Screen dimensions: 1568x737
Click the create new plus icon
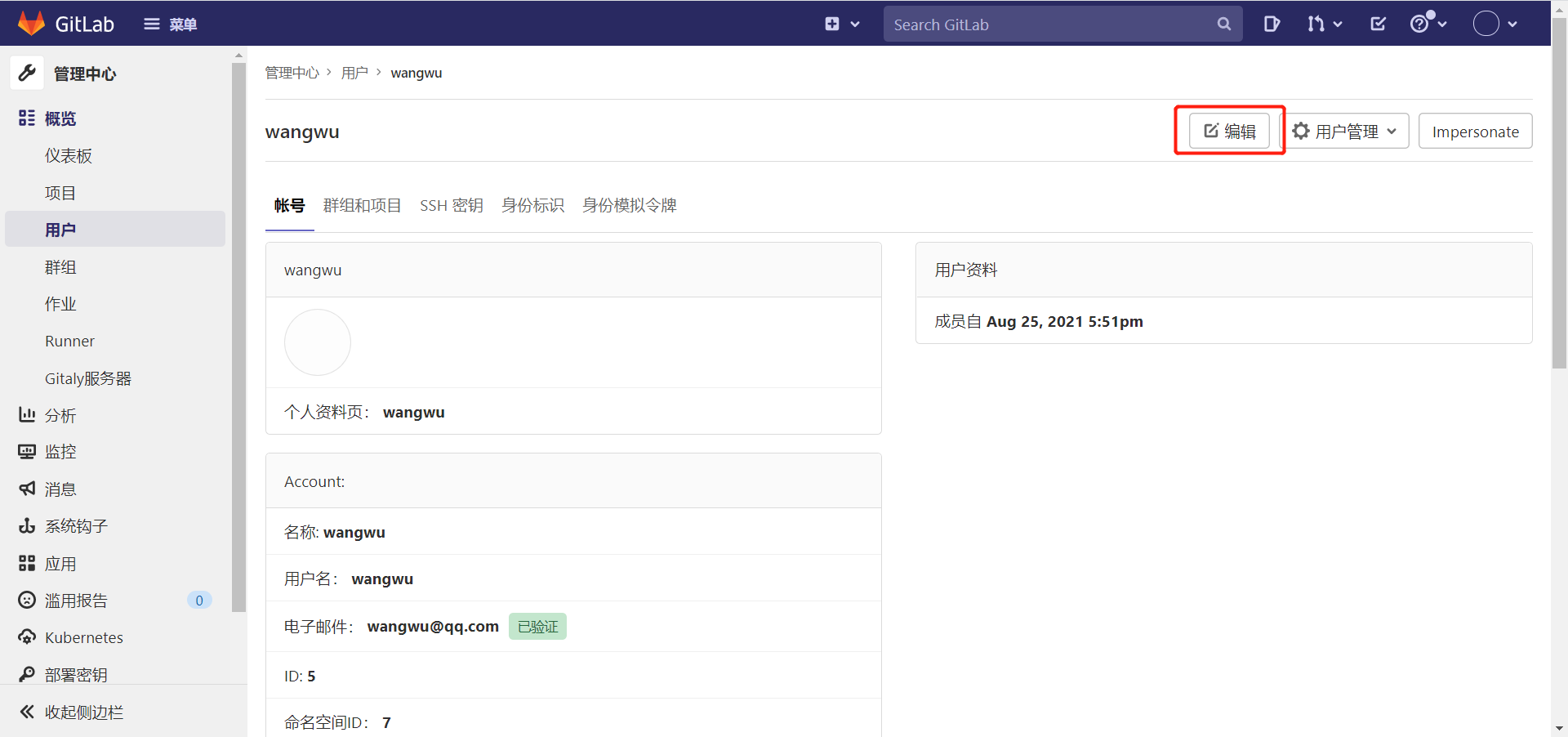click(x=832, y=24)
